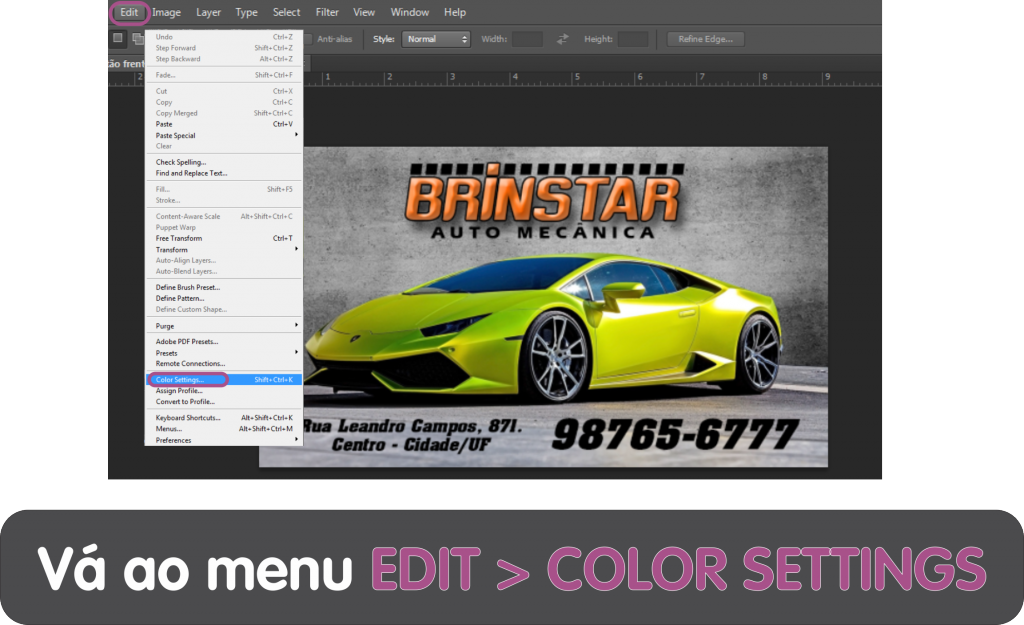This screenshot has width=1024, height=625.
Task: Expand the Purge submenu
Action: pyautogui.click(x=223, y=326)
